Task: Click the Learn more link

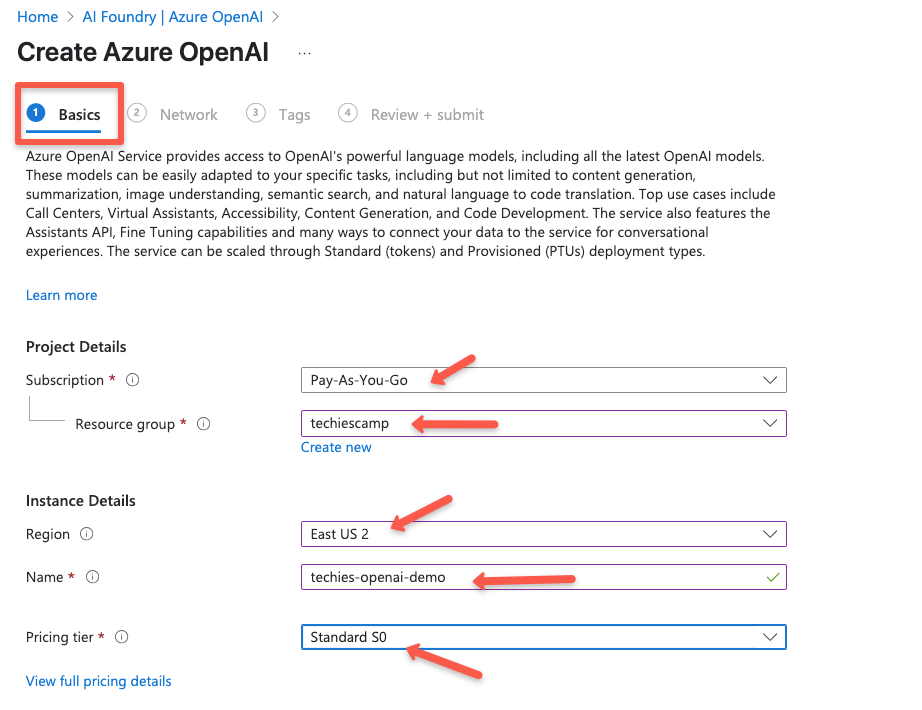Action: pyautogui.click(x=61, y=295)
